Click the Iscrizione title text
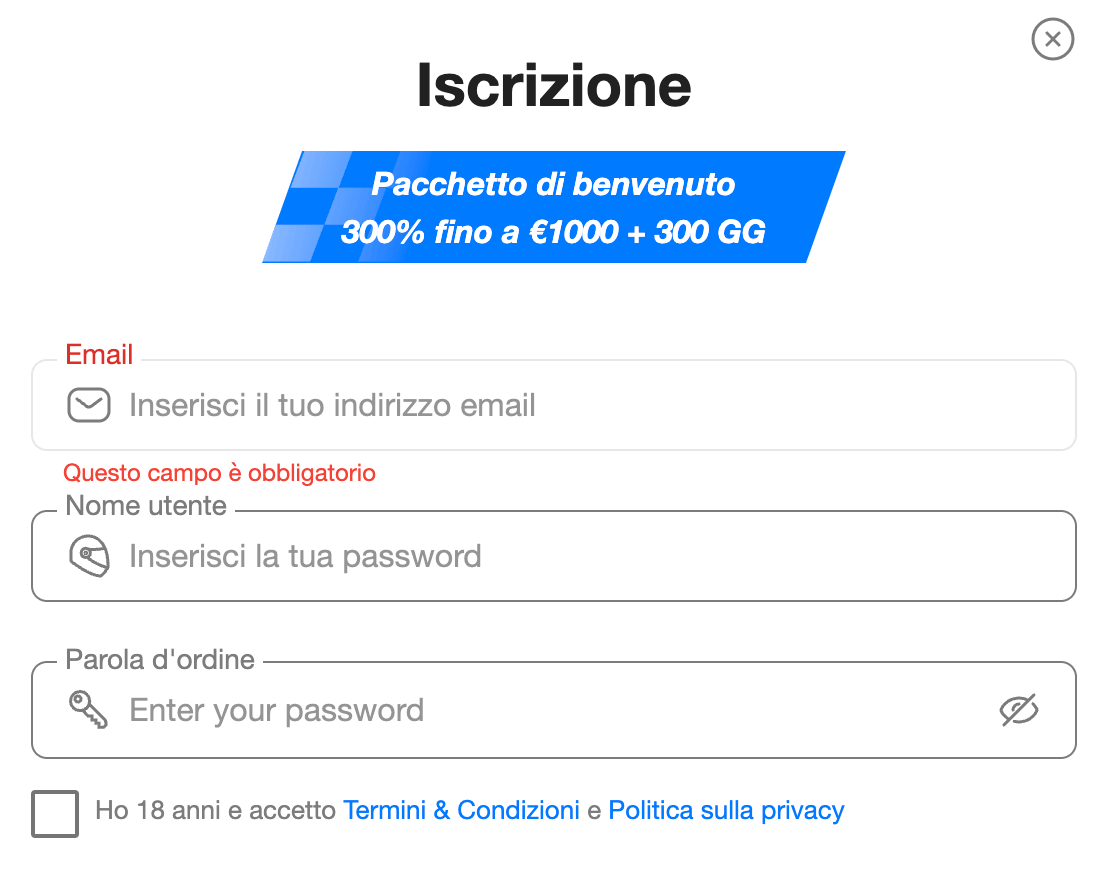This screenshot has height=890, width=1102. point(553,86)
